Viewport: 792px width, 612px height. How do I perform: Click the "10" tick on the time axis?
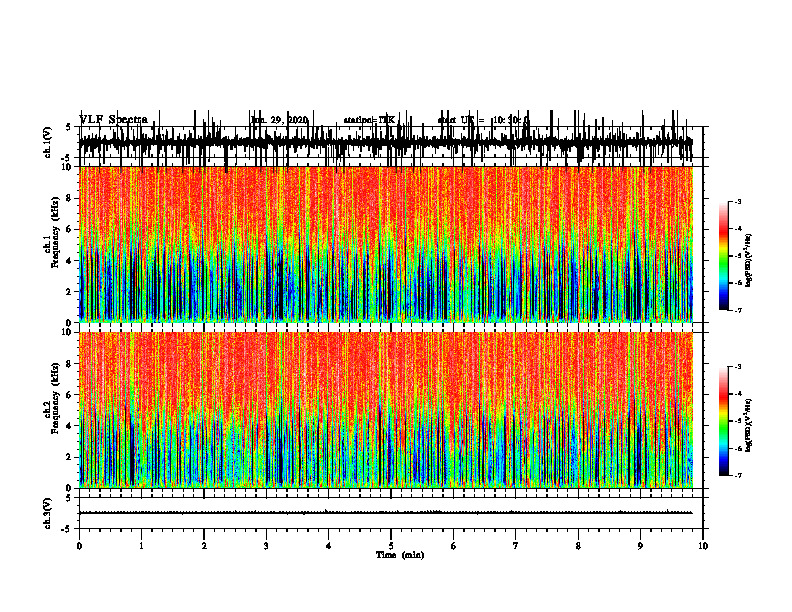(703, 546)
